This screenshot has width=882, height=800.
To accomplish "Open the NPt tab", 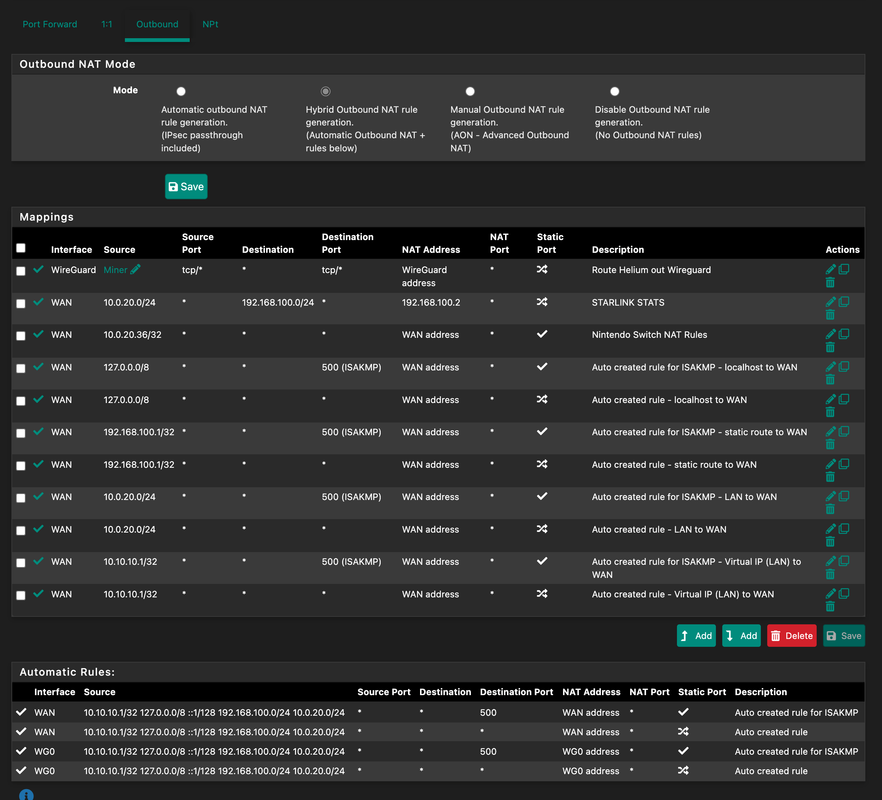I will click(x=210, y=24).
